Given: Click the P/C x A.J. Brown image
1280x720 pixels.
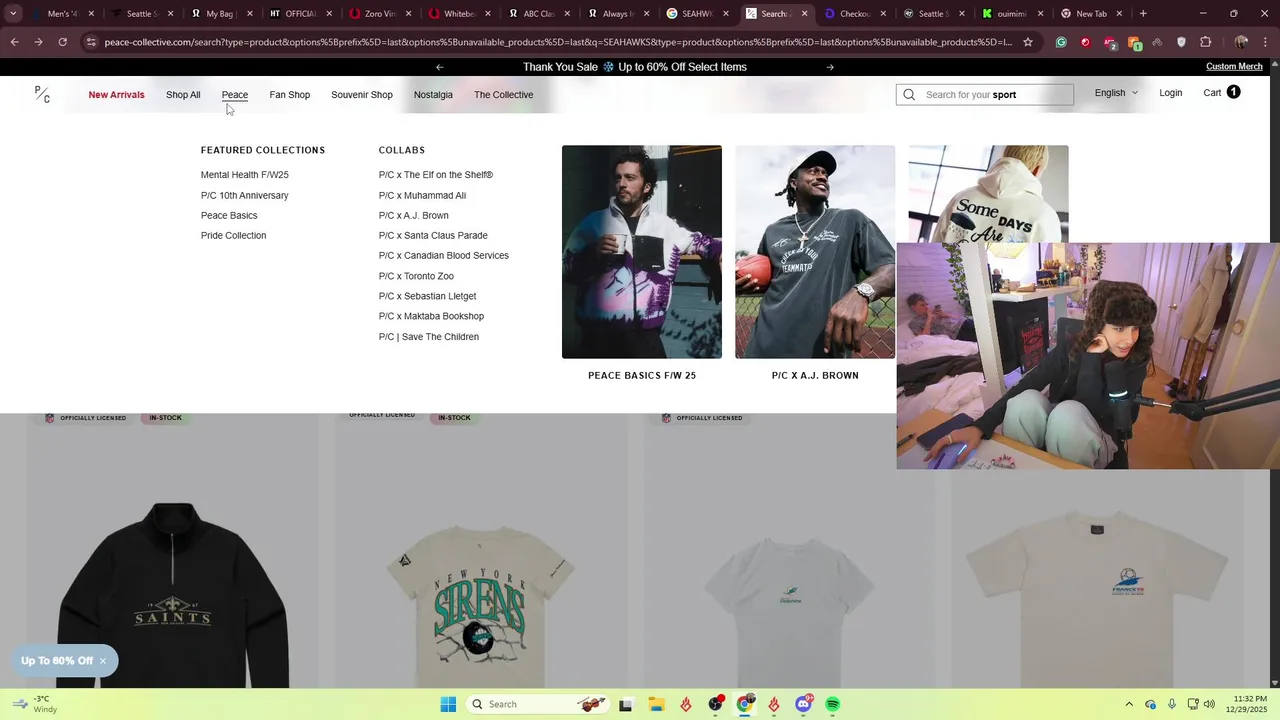Looking at the screenshot, I should point(815,252).
